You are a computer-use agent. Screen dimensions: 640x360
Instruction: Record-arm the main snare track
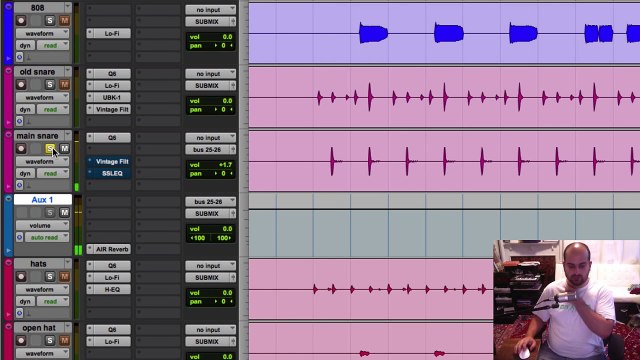[x=21, y=149]
